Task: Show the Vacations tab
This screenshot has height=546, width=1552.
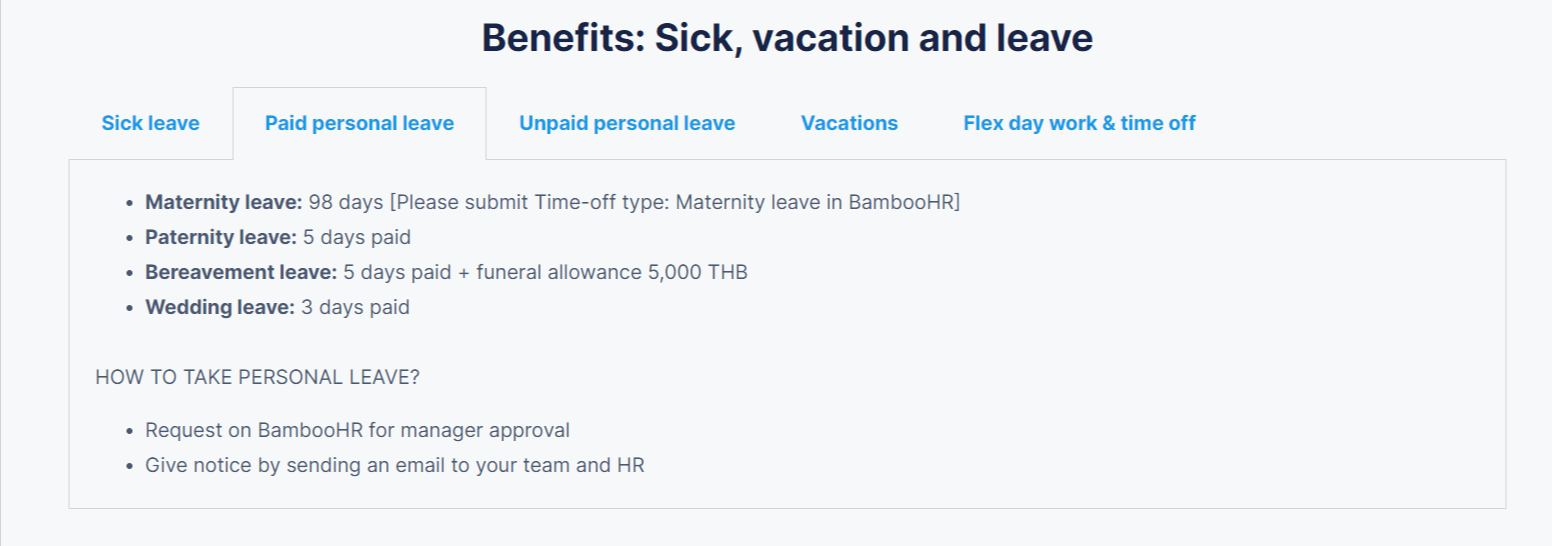Action: tap(849, 123)
